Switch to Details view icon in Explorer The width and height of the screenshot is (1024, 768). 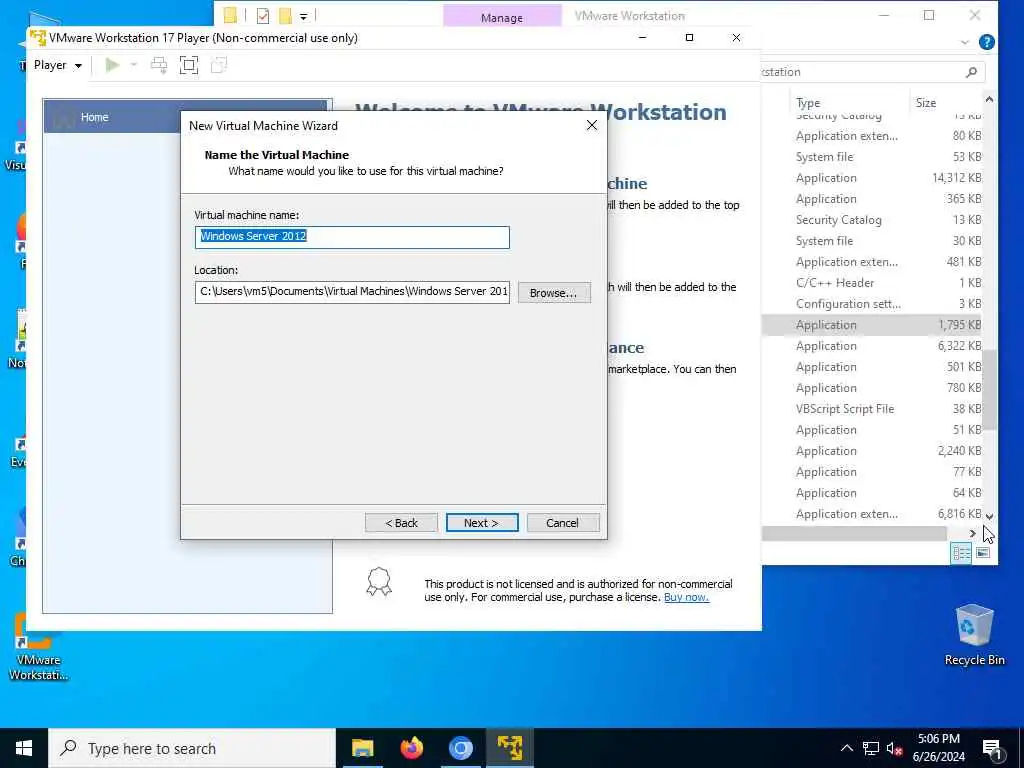point(961,553)
